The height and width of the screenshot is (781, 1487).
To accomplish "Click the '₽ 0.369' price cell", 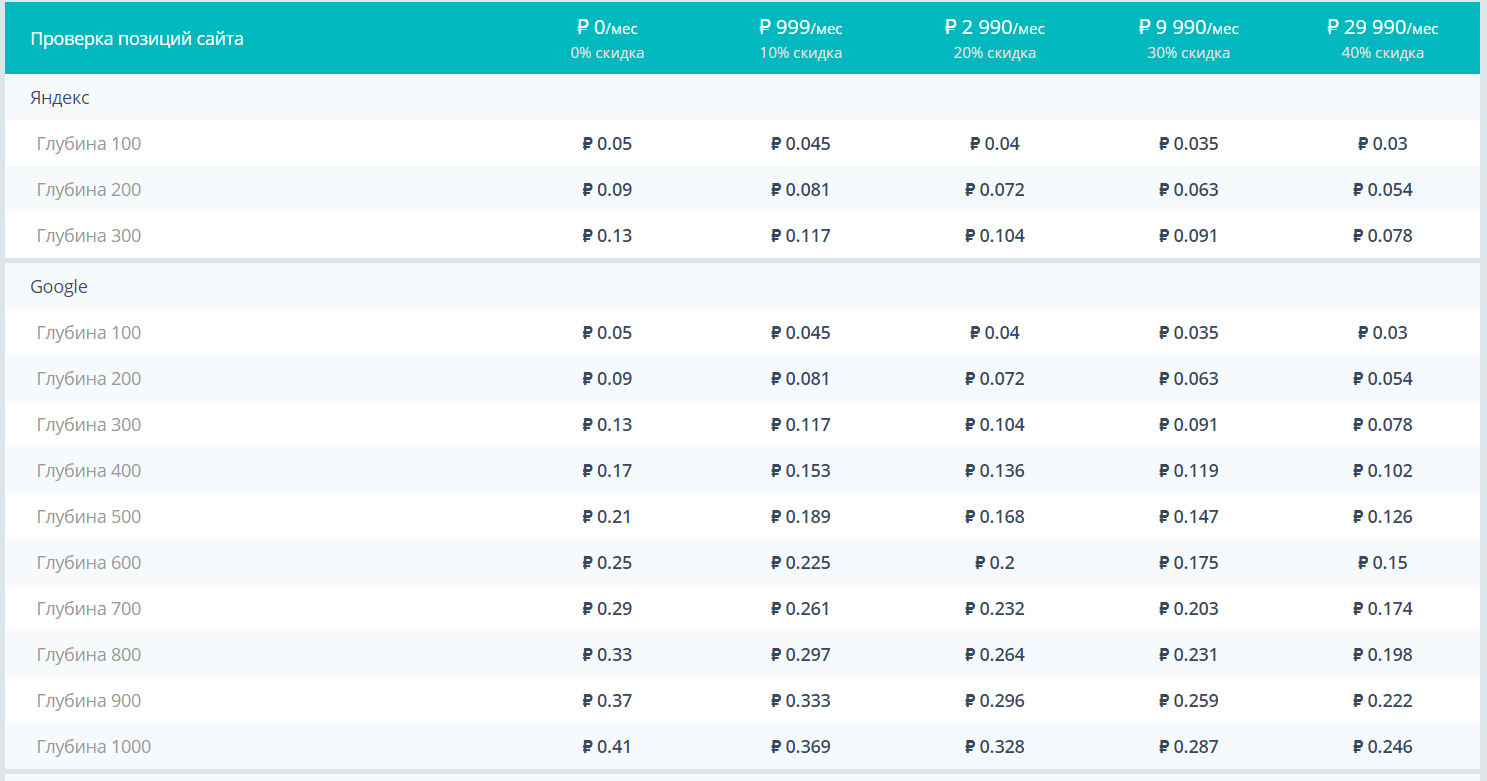I will (801, 747).
